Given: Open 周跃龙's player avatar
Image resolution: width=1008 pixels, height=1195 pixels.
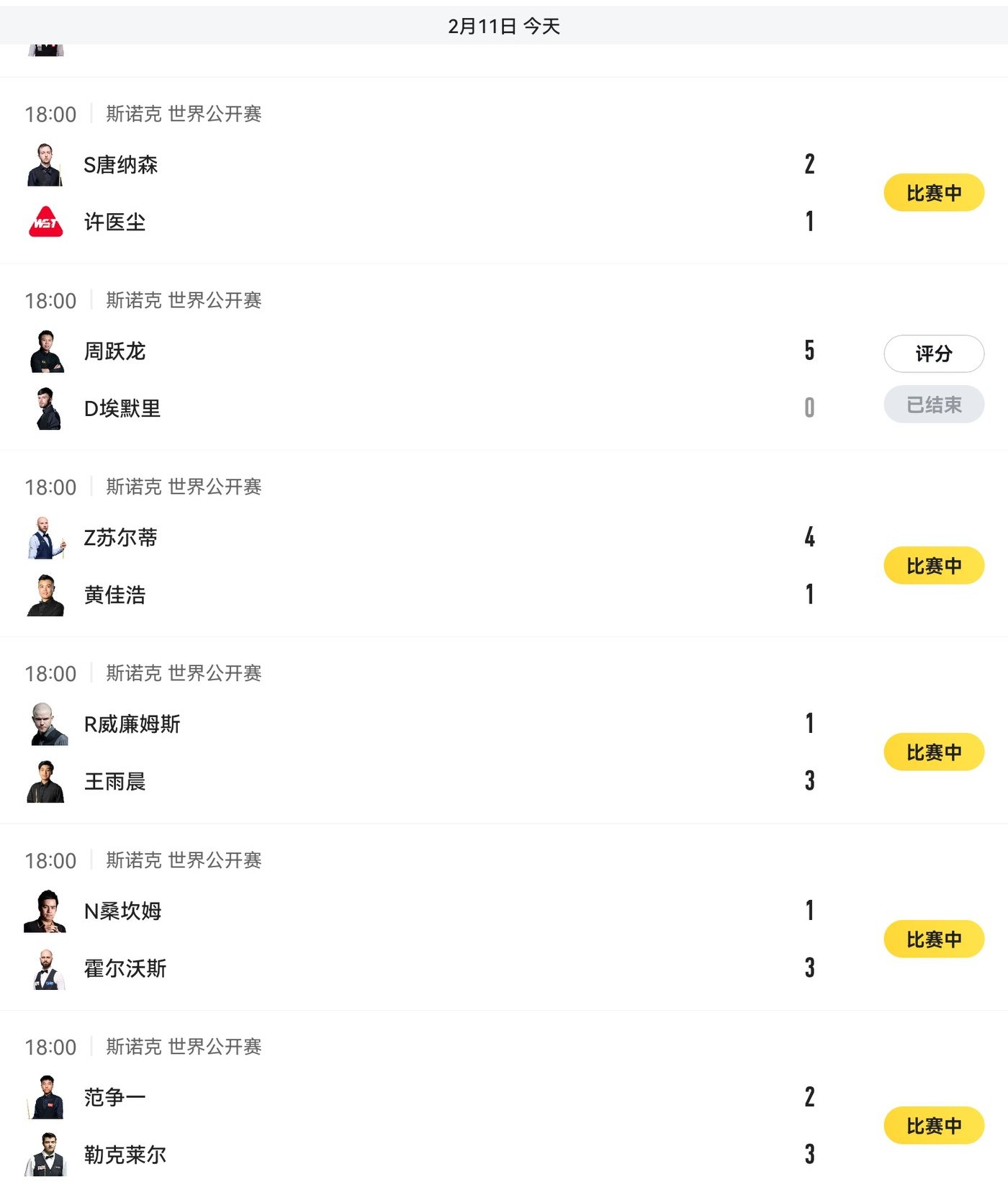Looking at the screenshot, I should pyautogui.click(x=47, y=351).
